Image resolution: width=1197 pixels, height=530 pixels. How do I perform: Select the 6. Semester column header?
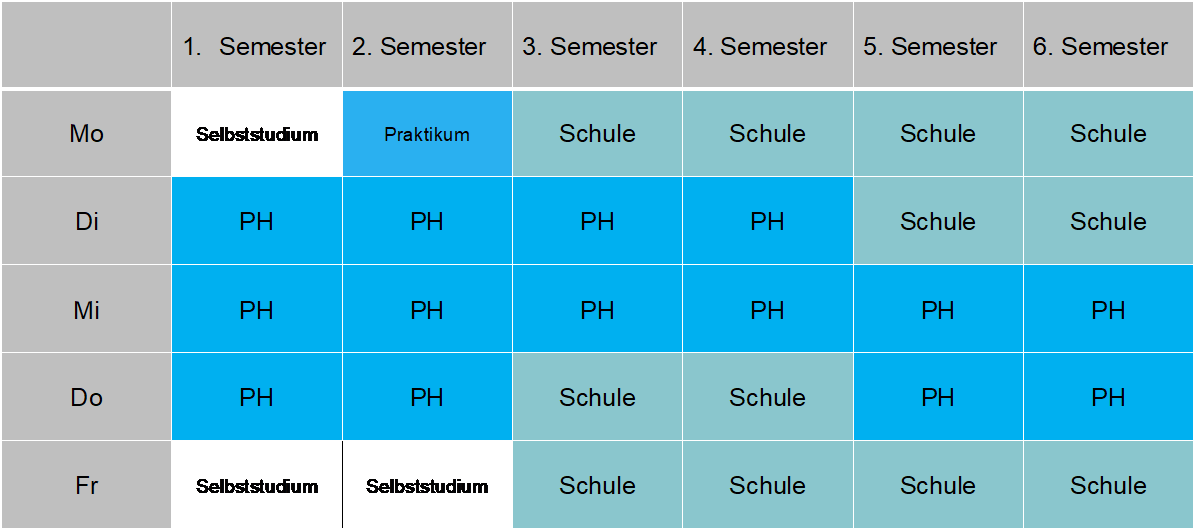(x=1108, y=46)
